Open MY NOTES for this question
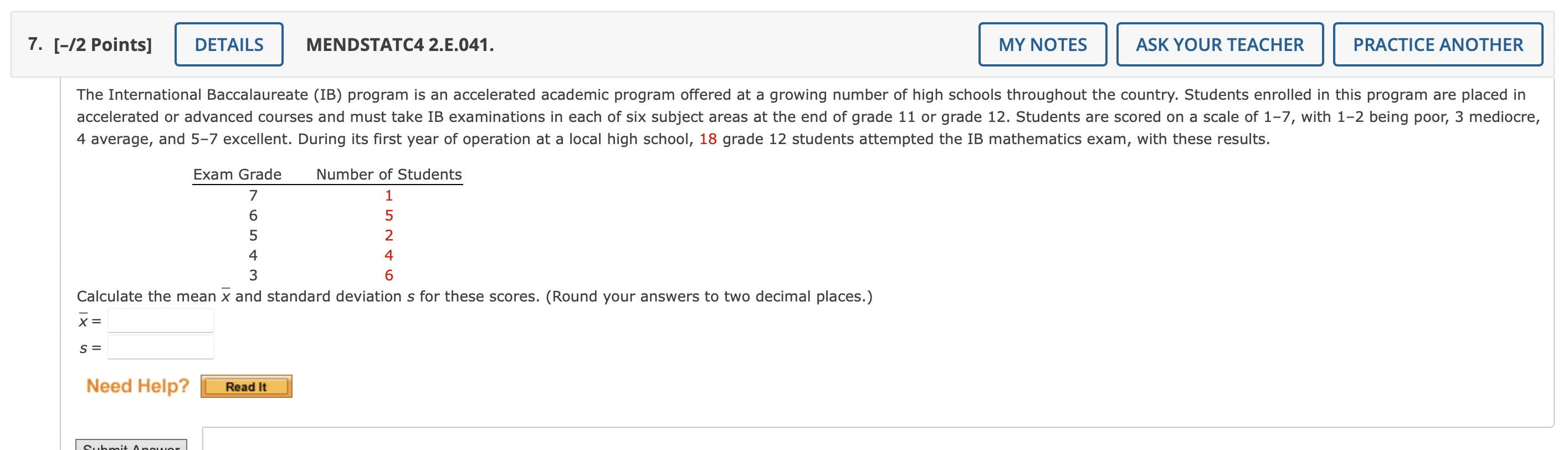Image resolution: width=1568 pixels, height=450 pixels. pos(1042,44)
